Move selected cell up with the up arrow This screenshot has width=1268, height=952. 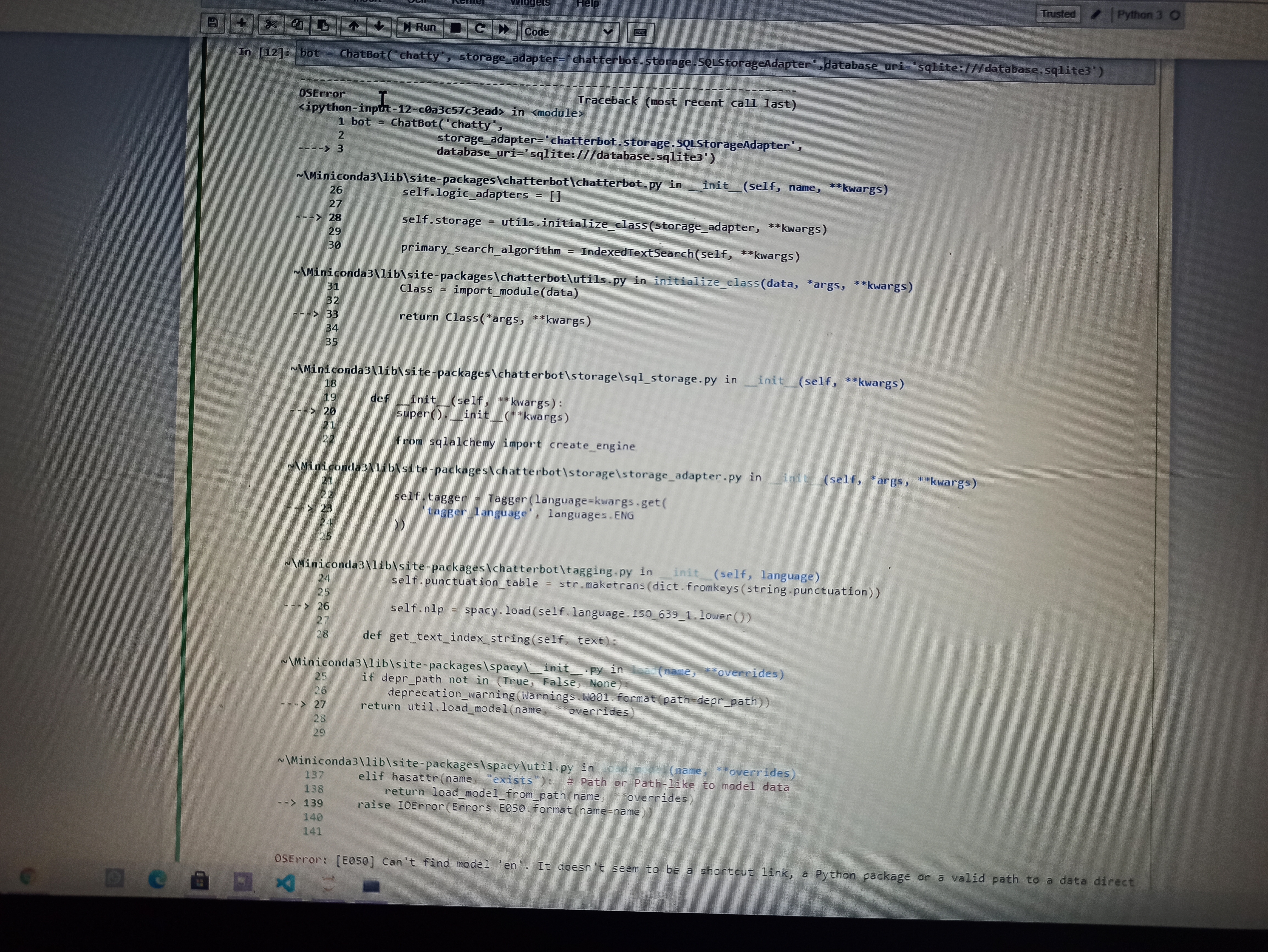pyautogui.click(x=354, y=26)
